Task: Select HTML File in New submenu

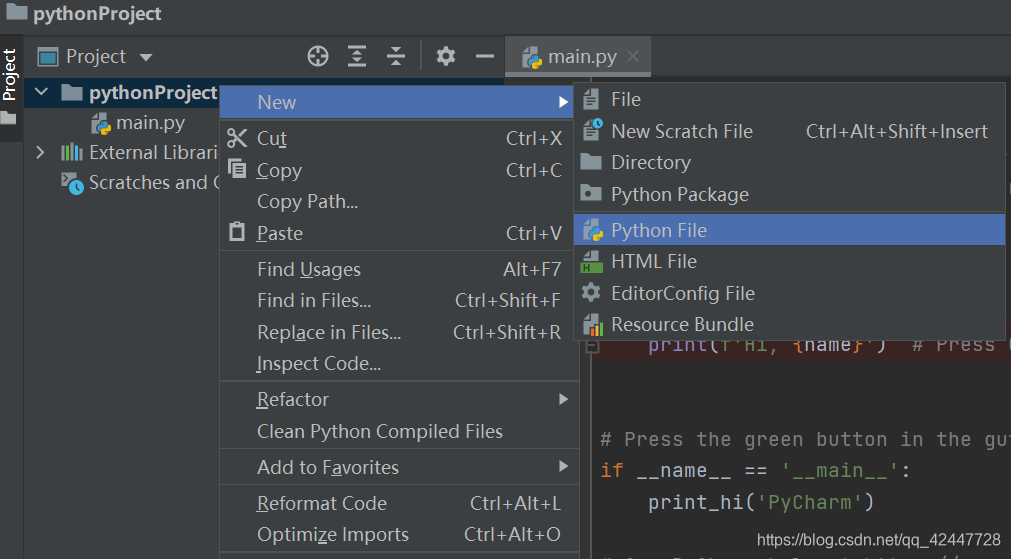Action: [789, 261]
